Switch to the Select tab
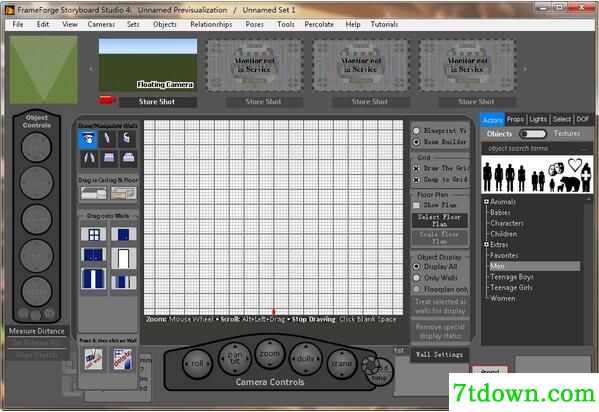The height and width of the screenshot is (412, 599). 562,119
